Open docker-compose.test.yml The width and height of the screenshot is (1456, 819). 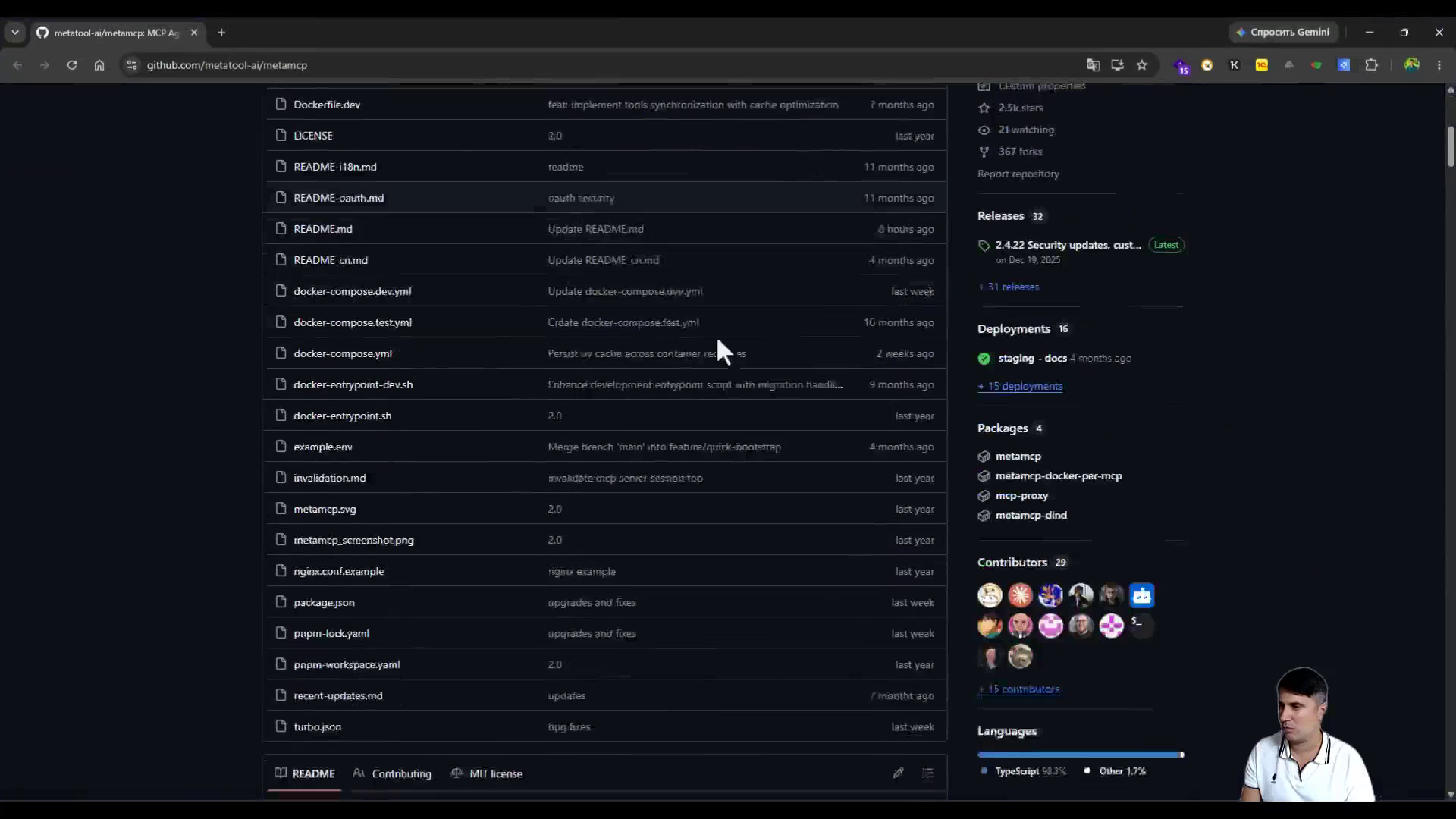pyautogui.click(x=353, y=322)
